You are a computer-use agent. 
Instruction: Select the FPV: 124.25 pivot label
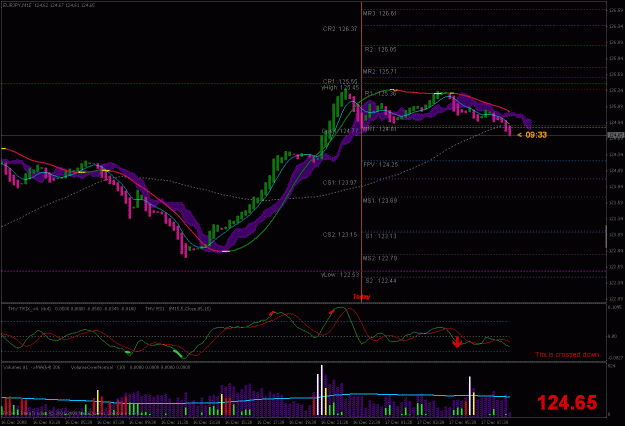(x=381, y=165)
